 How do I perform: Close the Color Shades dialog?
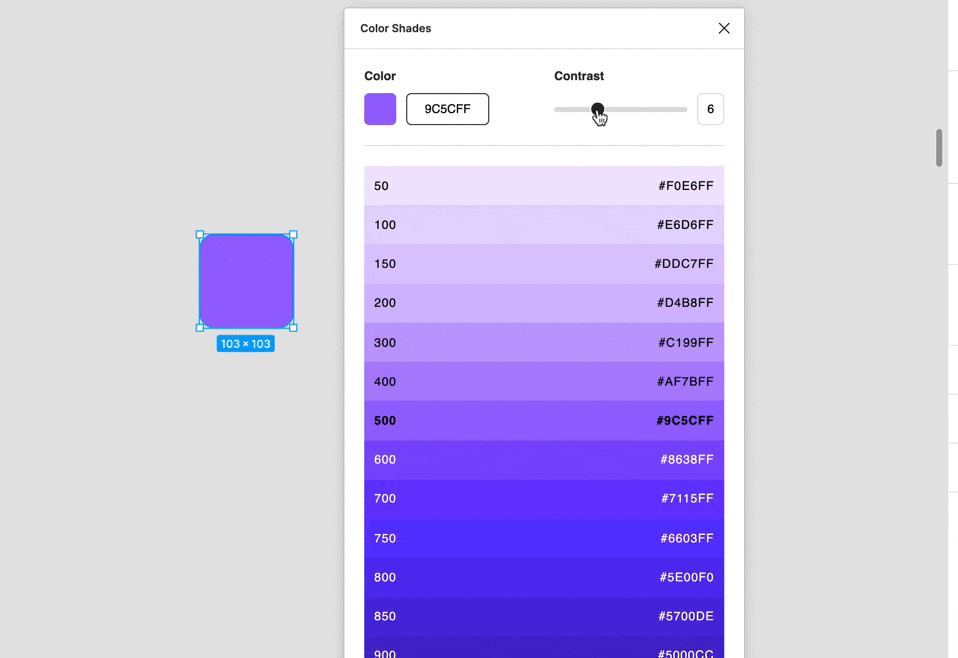[724, 28]
